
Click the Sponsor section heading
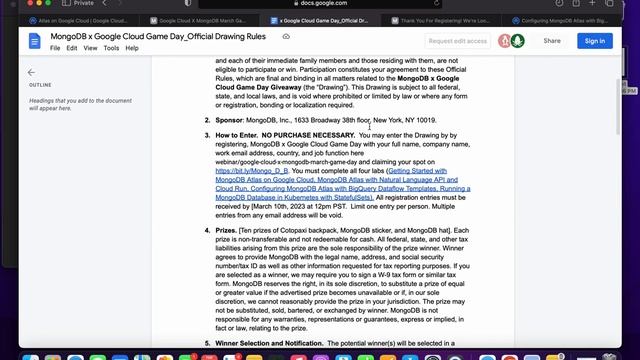tap(229, 120)
